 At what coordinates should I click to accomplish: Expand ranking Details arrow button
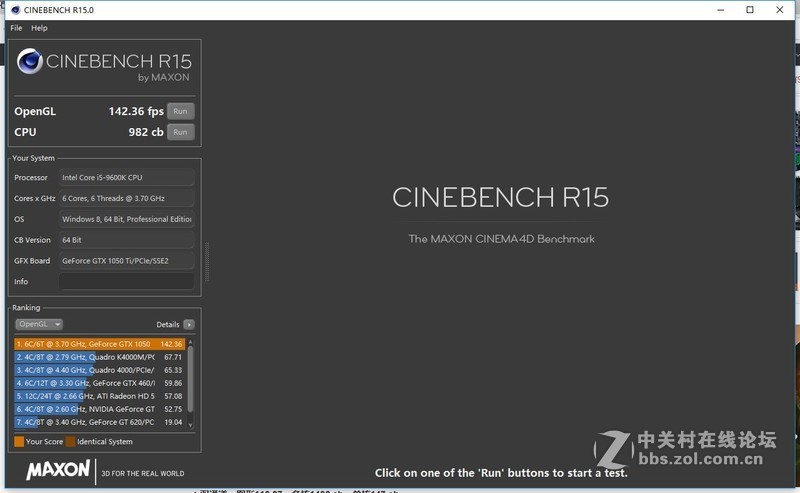click(x=189, y=325)
